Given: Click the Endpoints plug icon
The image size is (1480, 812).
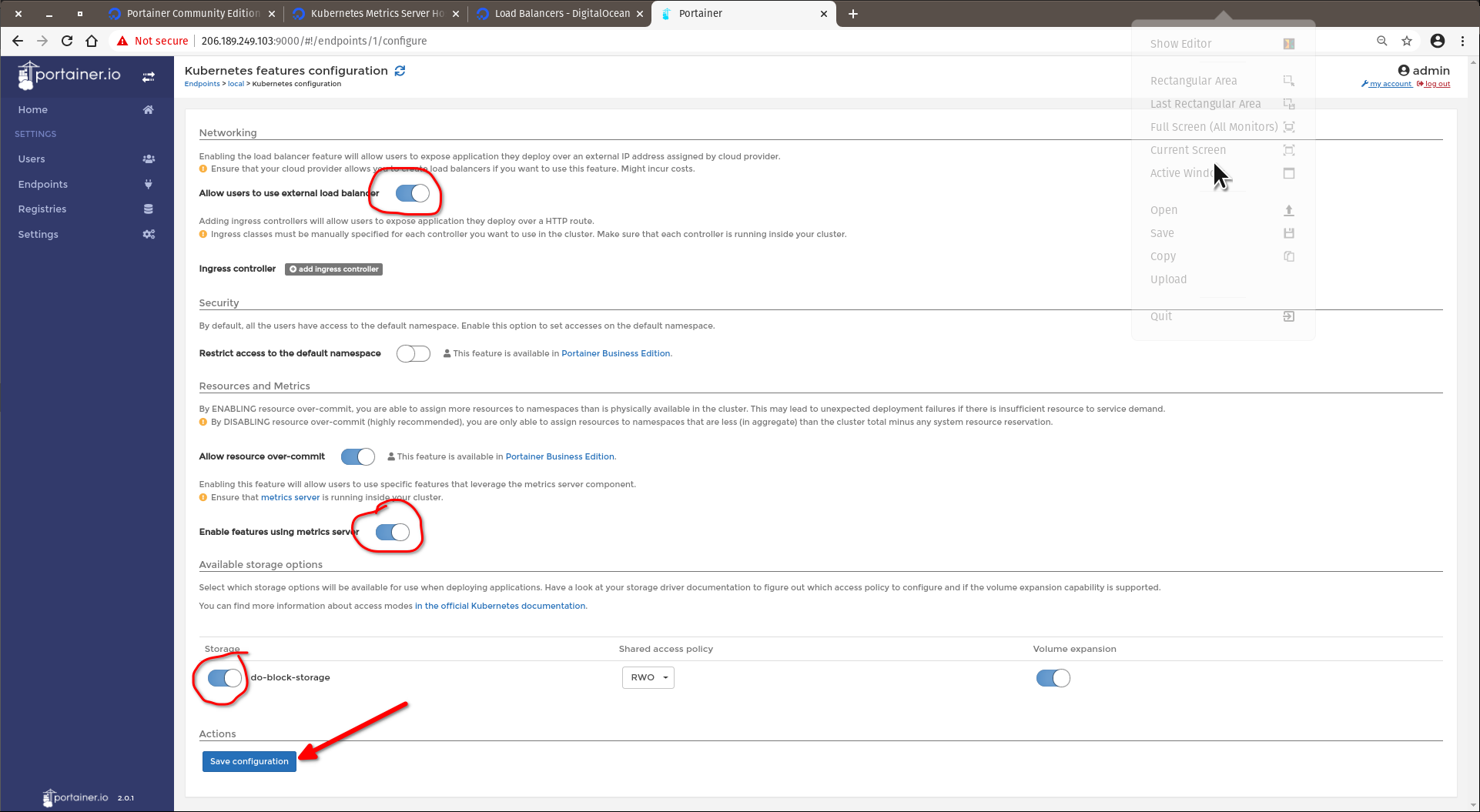Looking at the screenshot, I should pos(149,184).
